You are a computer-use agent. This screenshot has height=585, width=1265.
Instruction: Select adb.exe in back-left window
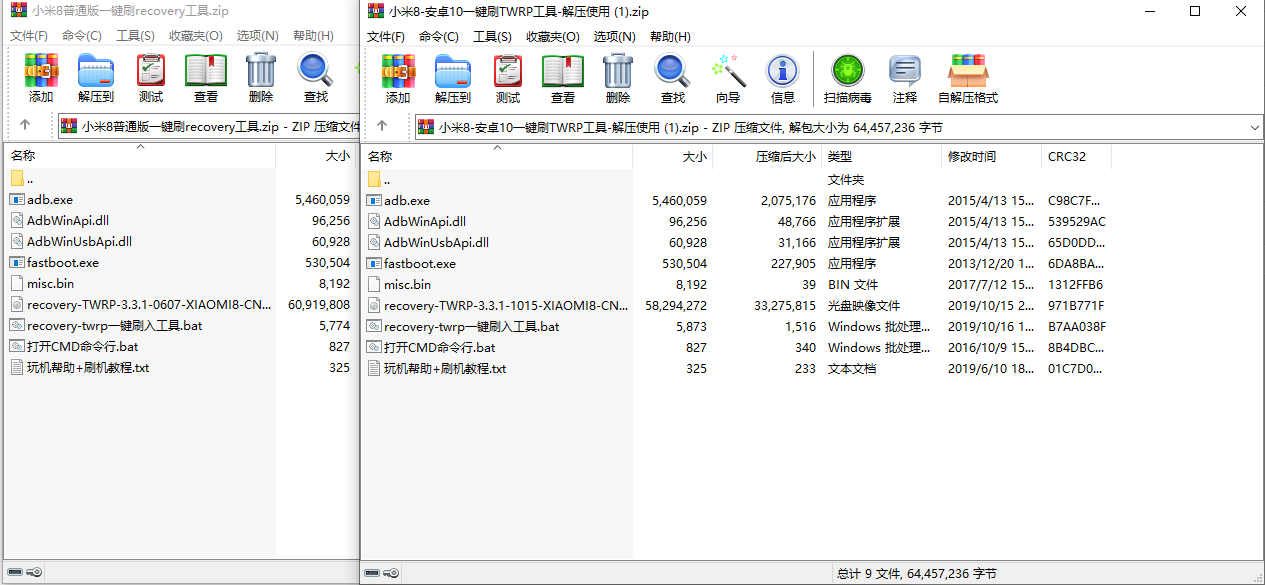50,200
